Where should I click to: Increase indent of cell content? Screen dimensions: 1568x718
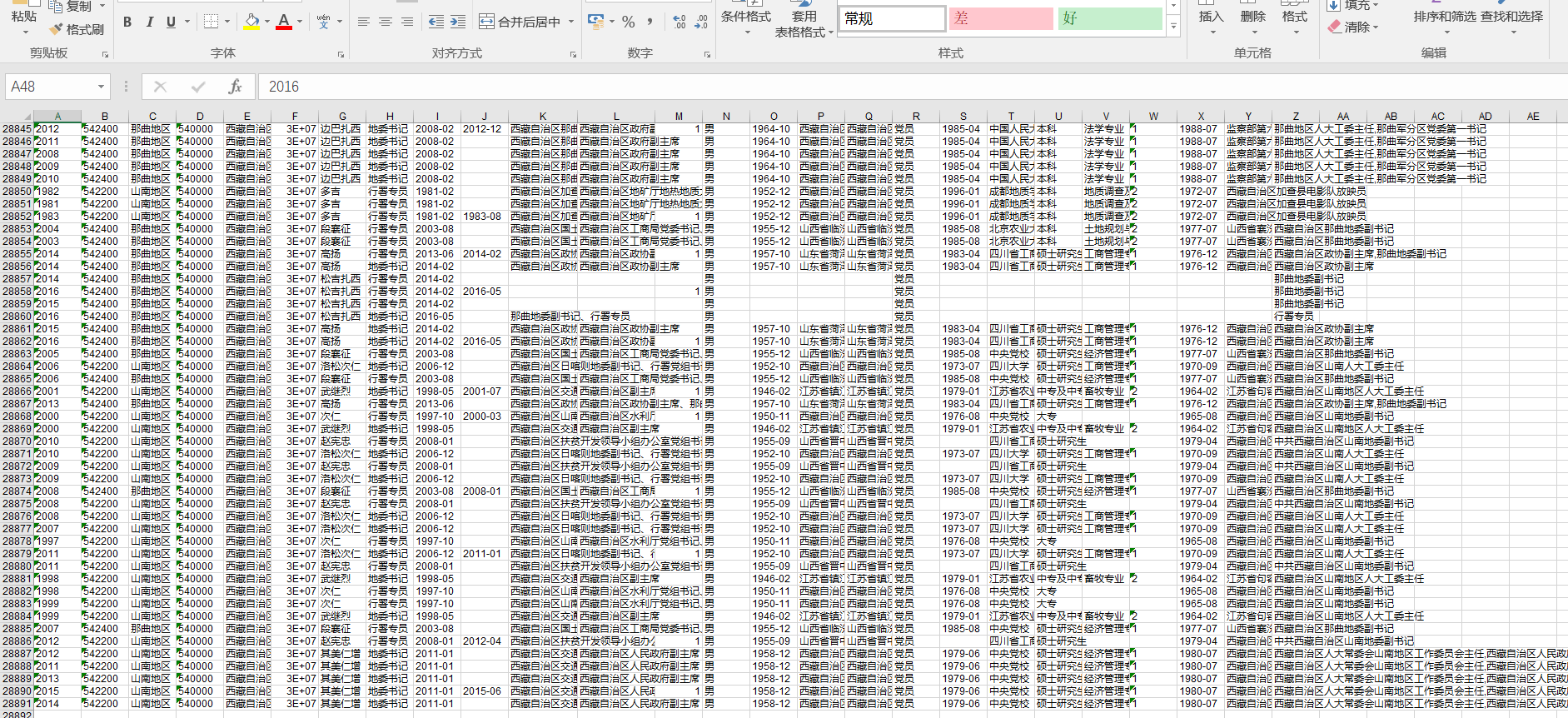click(457, 22)
